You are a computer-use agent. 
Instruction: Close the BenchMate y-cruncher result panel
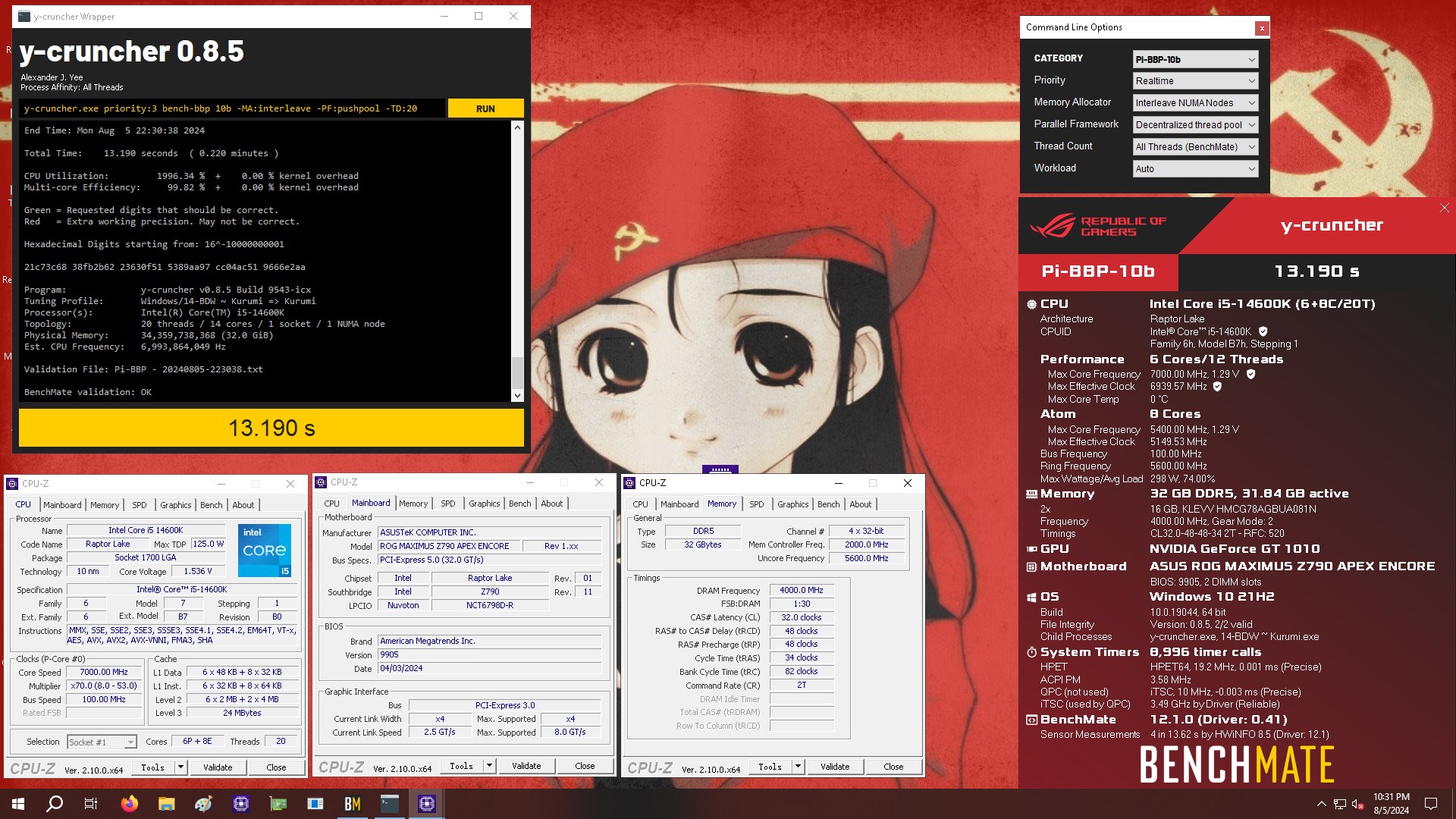[x=1444, y=208]
